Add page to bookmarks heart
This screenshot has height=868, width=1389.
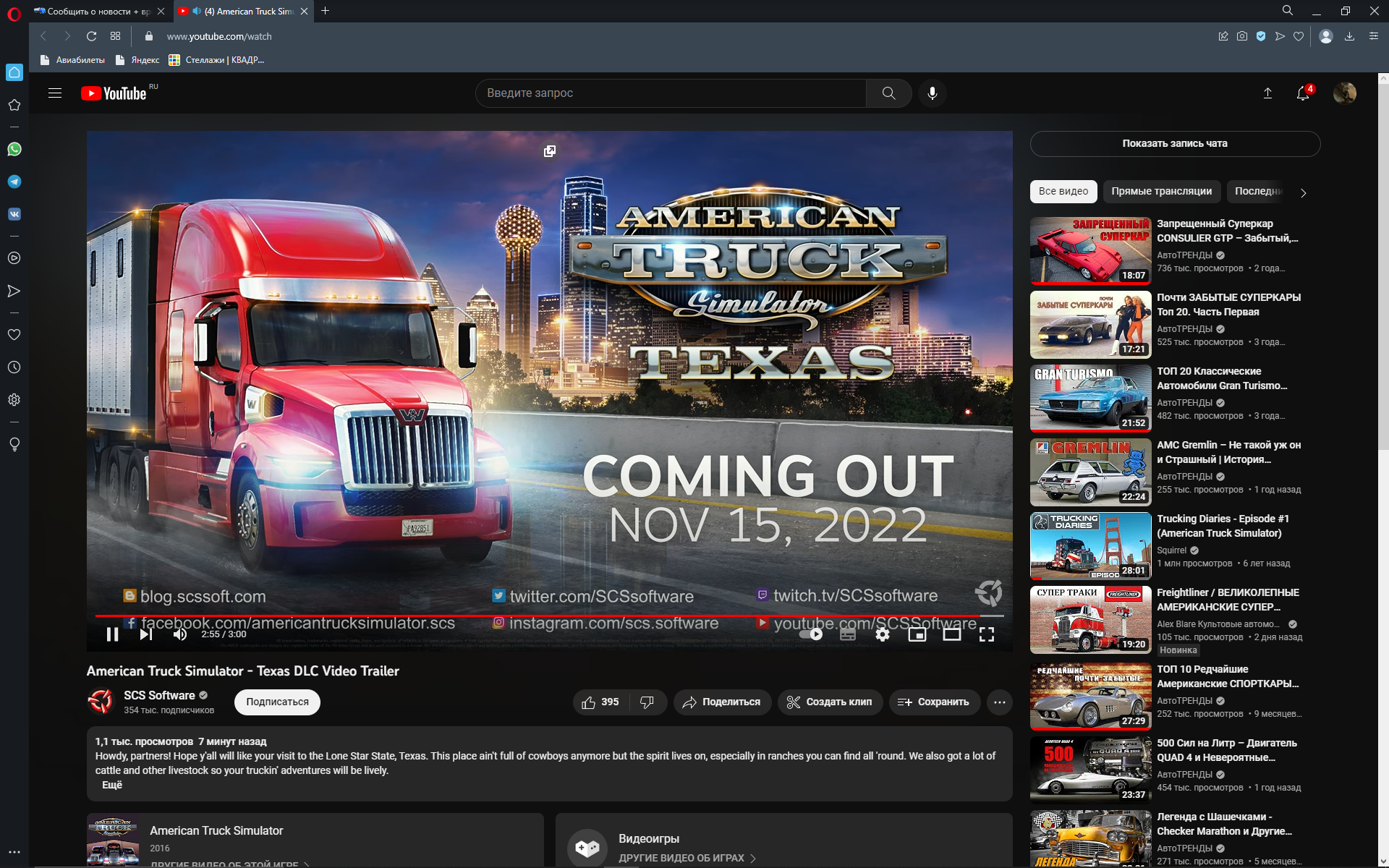(x=1299, y=36)
